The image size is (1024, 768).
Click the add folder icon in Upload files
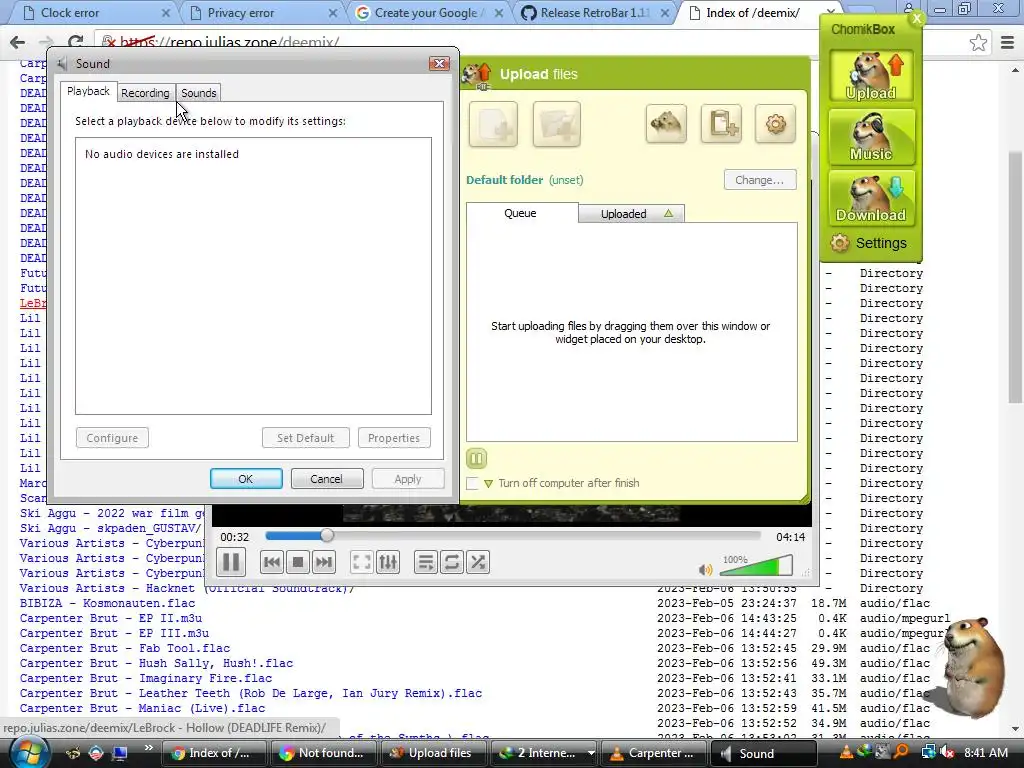556,124
